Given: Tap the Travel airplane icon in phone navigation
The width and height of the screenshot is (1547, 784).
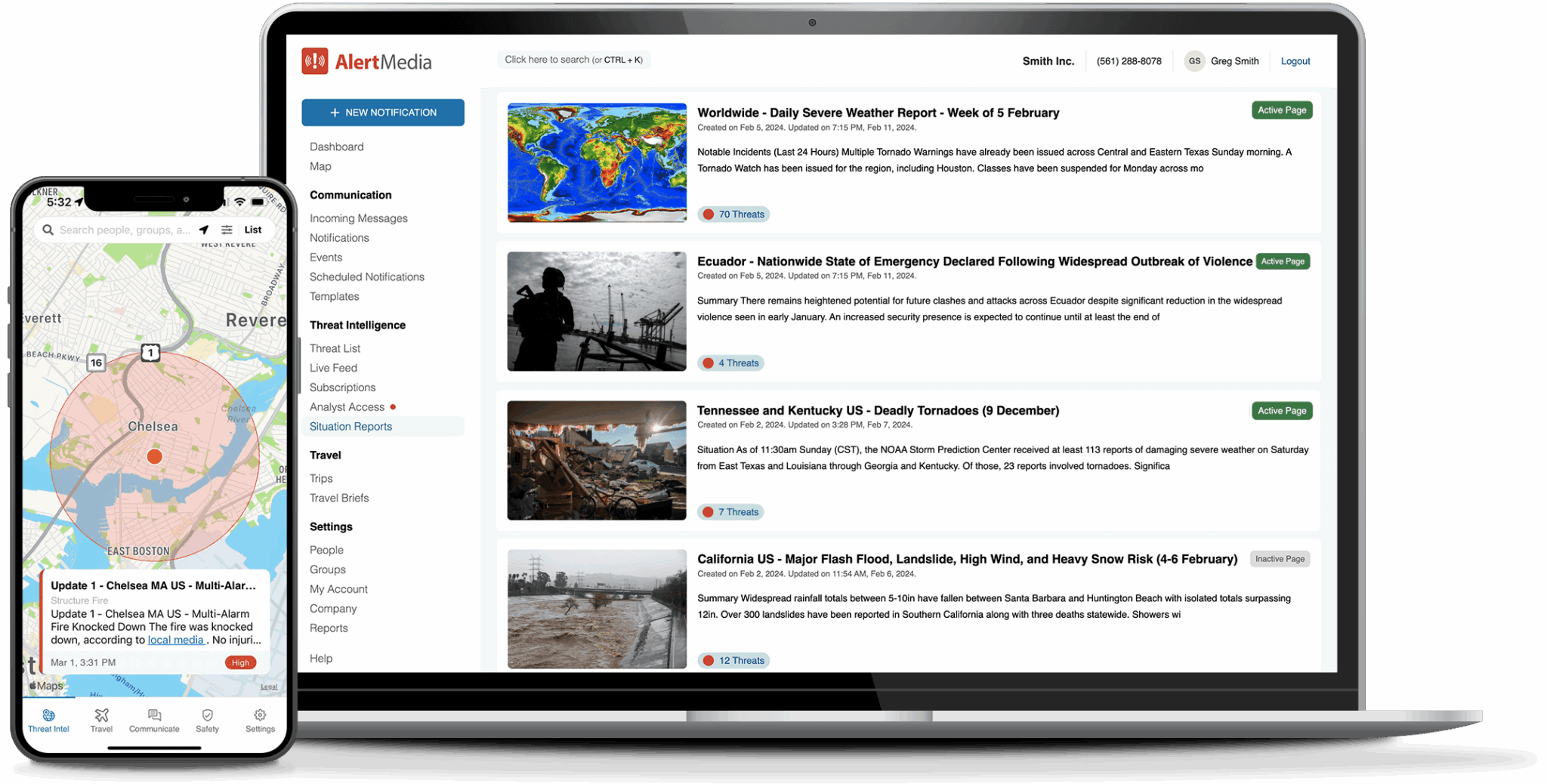Looking at the screenshot, I should pyautogui.click(x=101, y=721).
